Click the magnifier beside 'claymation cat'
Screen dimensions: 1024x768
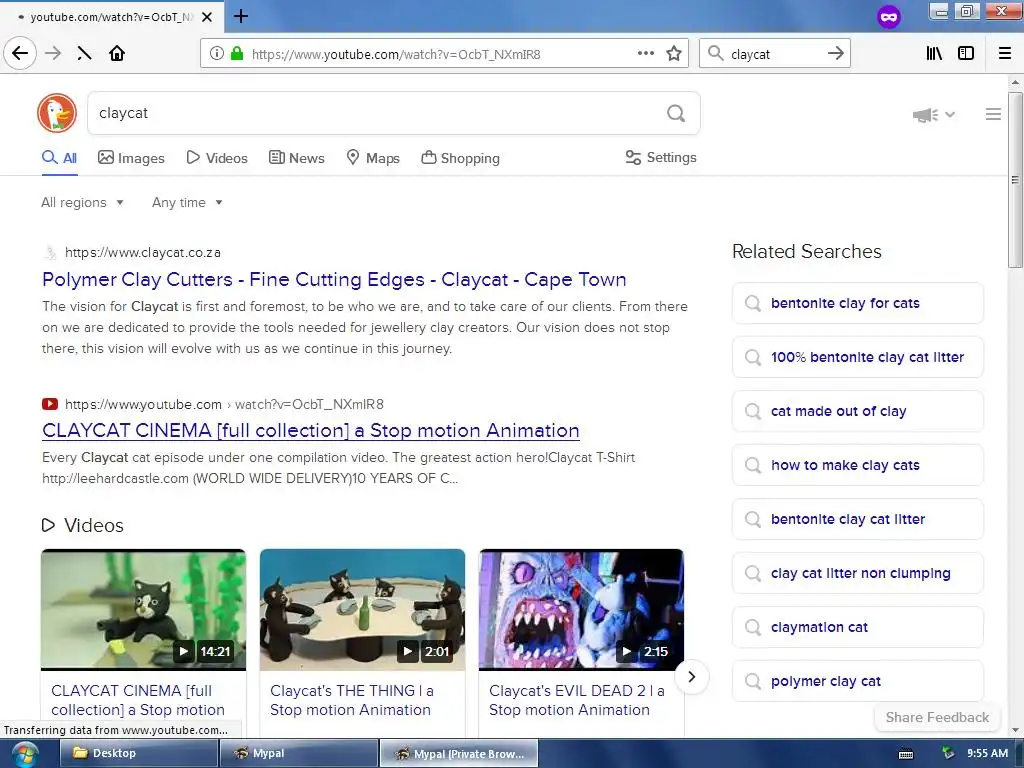(753, 628)
